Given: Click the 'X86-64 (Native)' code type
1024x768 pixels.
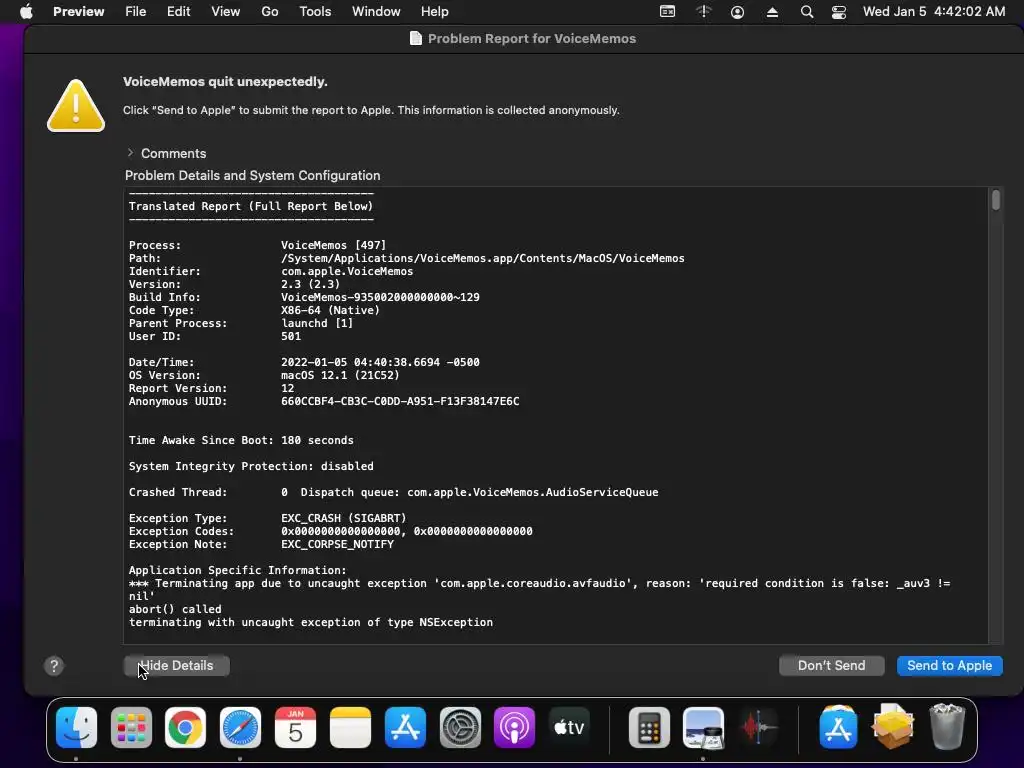Looking at the screenshot, I should tap(330, 310).
